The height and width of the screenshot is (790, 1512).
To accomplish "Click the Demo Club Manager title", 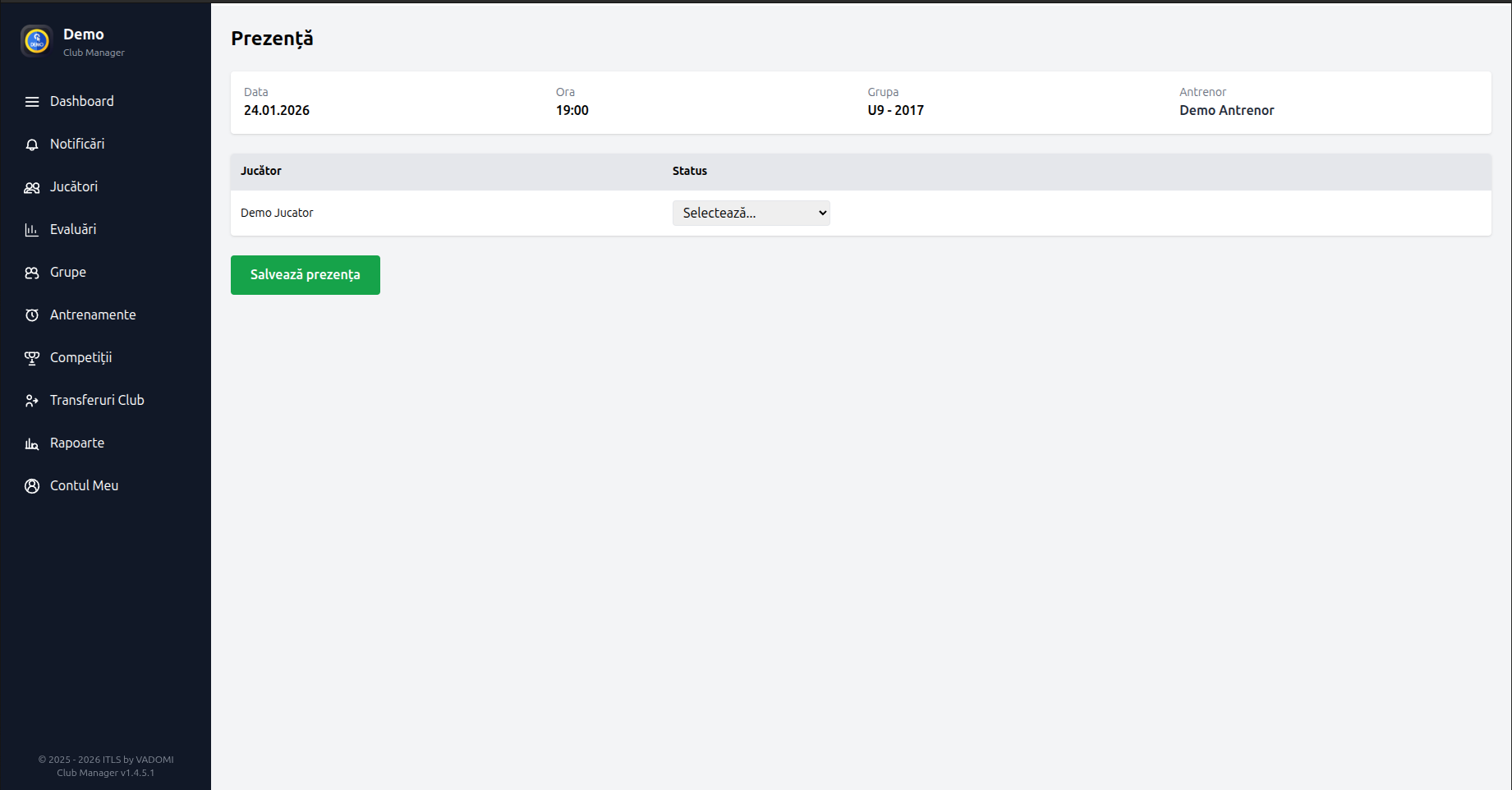I will [84, 34].
